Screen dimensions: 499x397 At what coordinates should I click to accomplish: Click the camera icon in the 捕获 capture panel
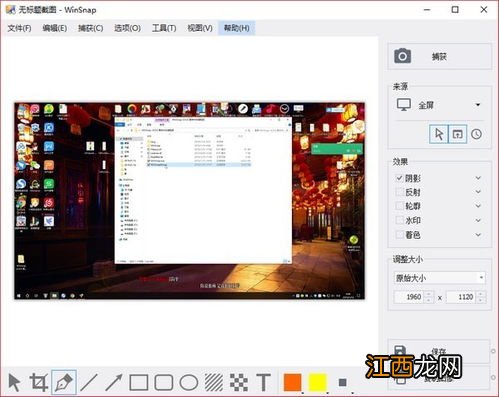pyautogui.click(x=402, y=56)
